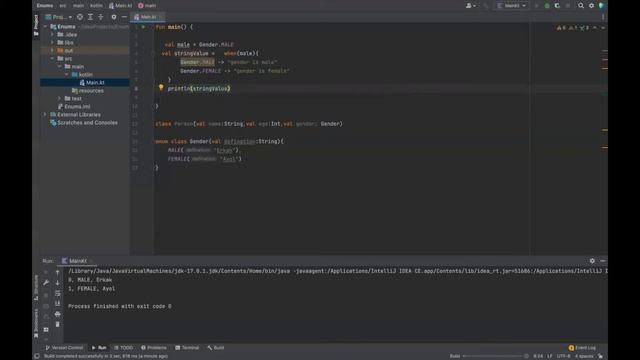
Task: Click the JetBrains shield icon at top right
Action: [601, 6]
